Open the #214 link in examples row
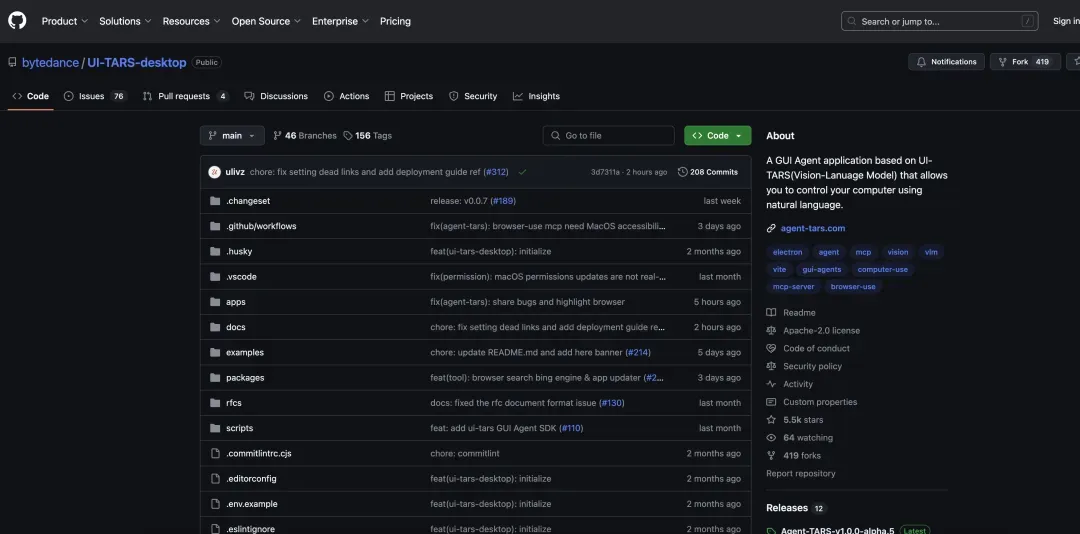The height and width of the screenshot is (534, 1080). [638, 353]
